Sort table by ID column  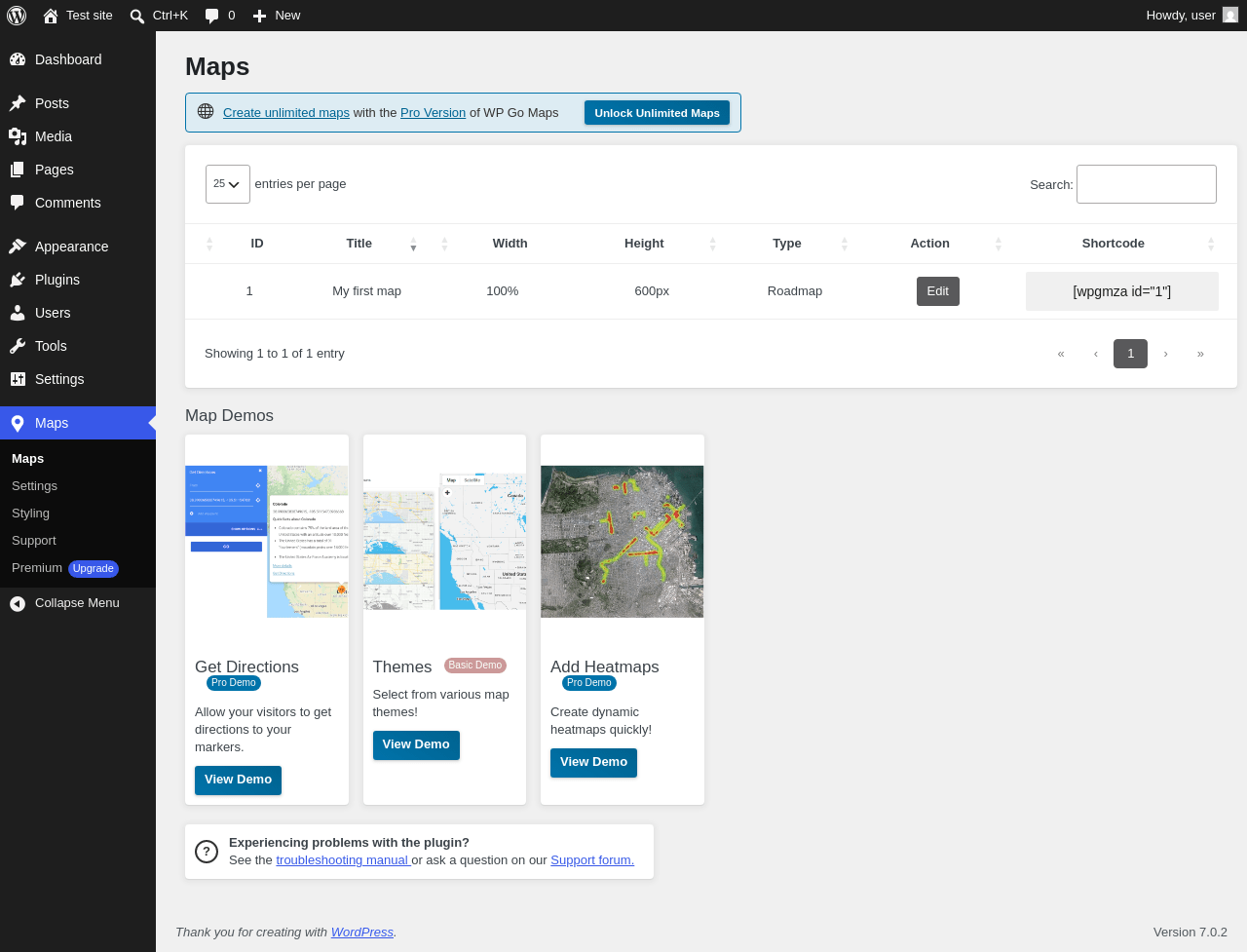[257, 244]
